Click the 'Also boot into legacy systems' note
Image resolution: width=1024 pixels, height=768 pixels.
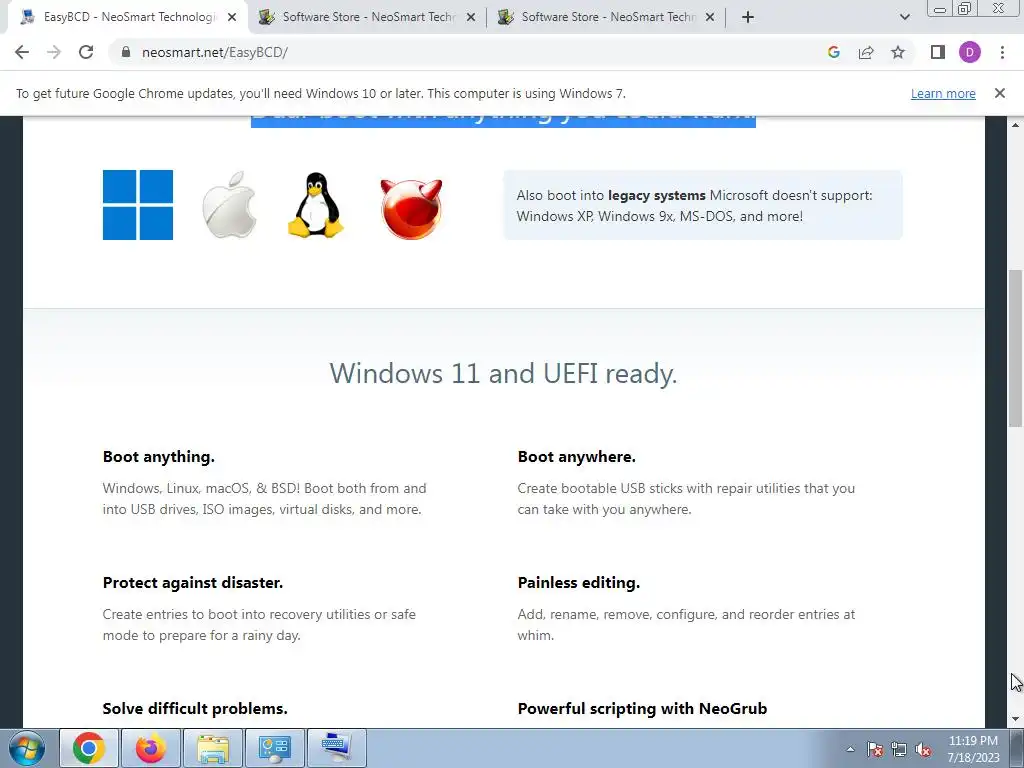coord(703,205)
